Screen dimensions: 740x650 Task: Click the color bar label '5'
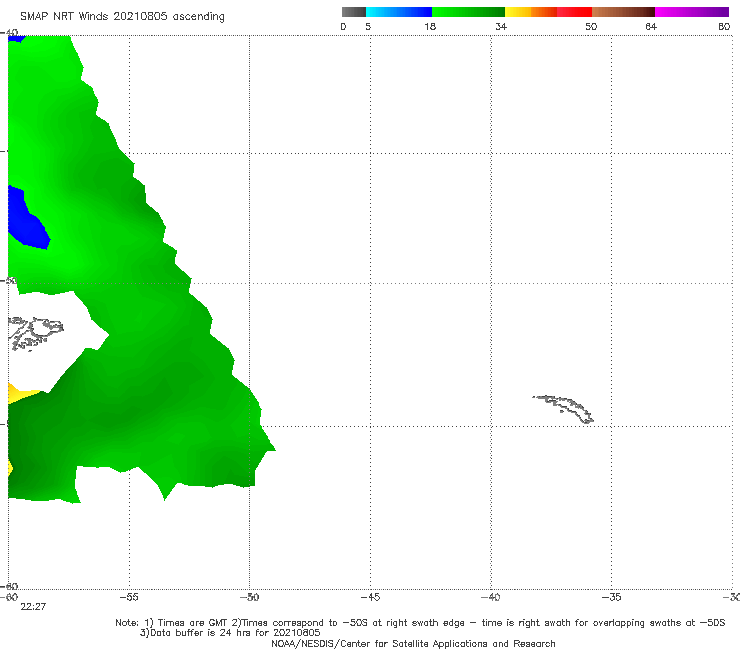[x=368, y=26]
